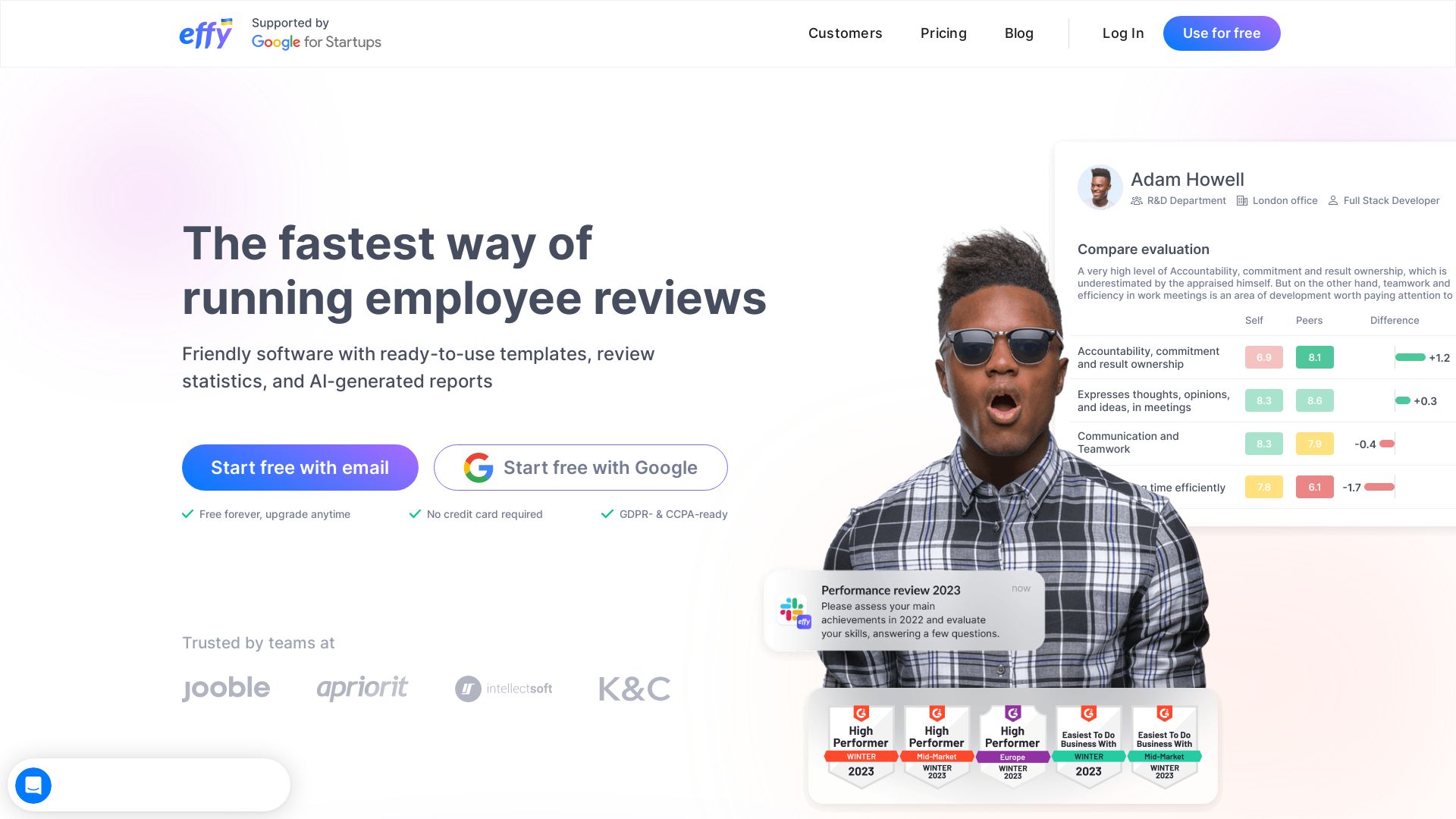Click the effy logo

pos(206,33)
